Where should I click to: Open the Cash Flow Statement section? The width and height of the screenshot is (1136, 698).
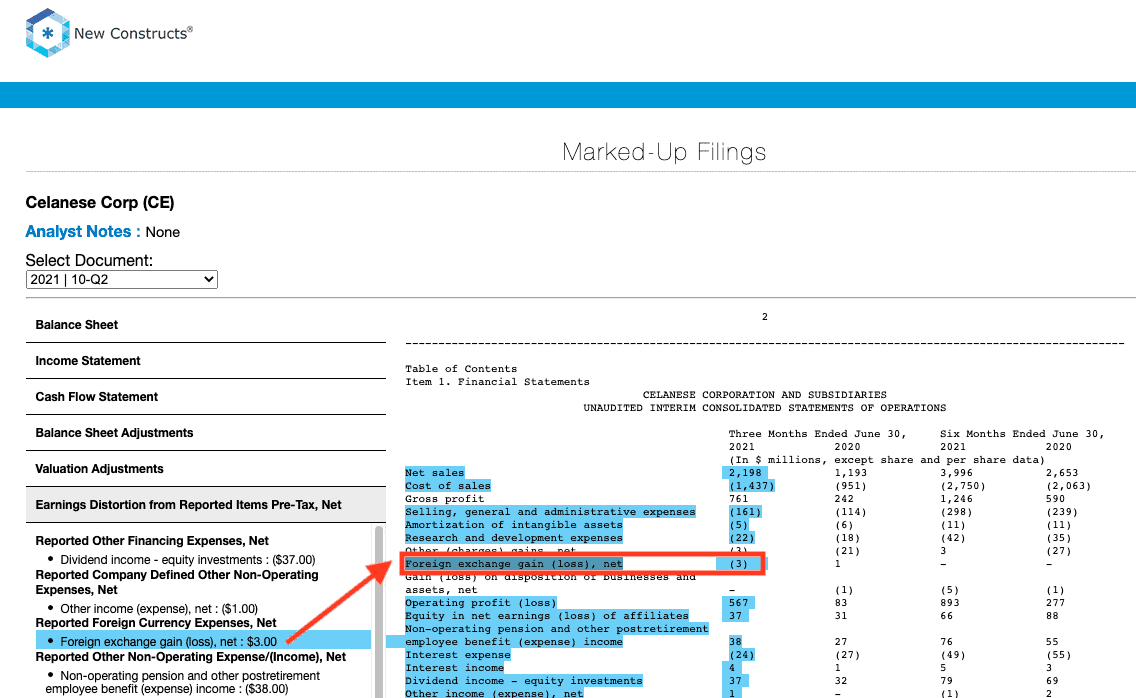tap(206, 397)
